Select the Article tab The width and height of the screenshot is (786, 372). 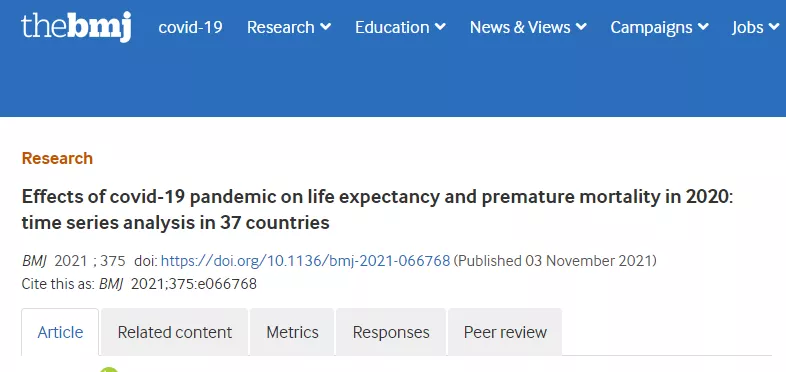point(60,332)
